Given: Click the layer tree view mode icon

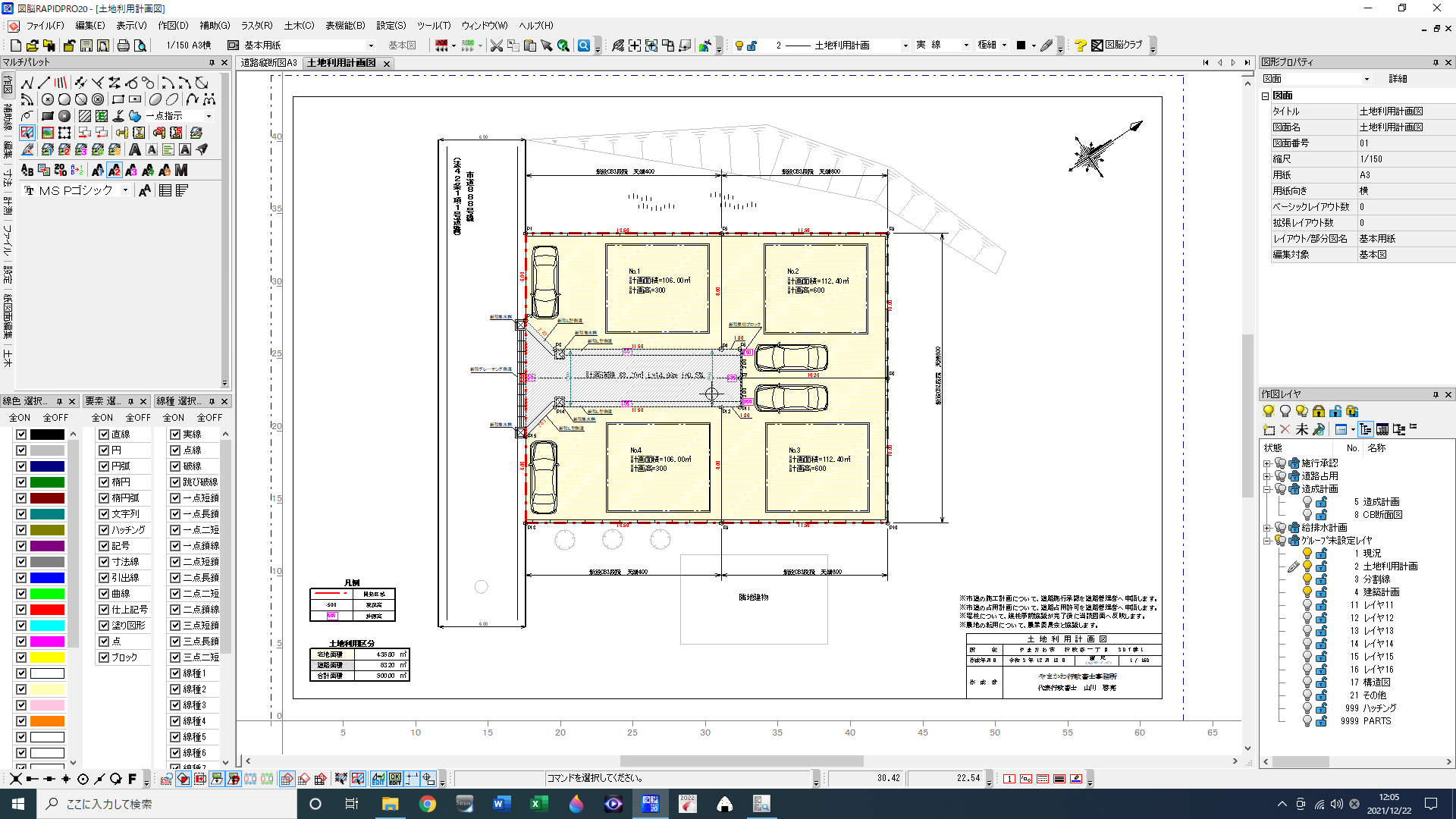Looking at the screenshot, I should point(1366,429).
